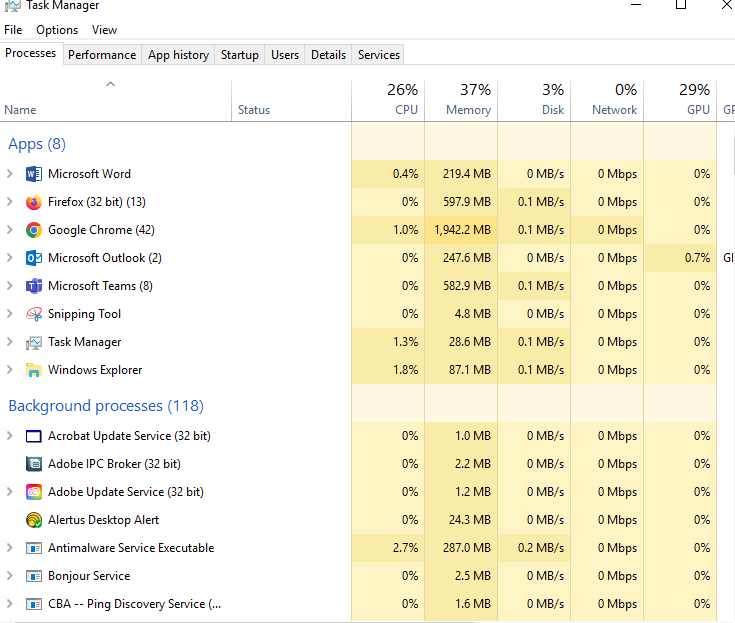The height and width of the screenshot is (623, 735).
Task: Expand the Microsoft Outlook process group
Action: [9, 257]
